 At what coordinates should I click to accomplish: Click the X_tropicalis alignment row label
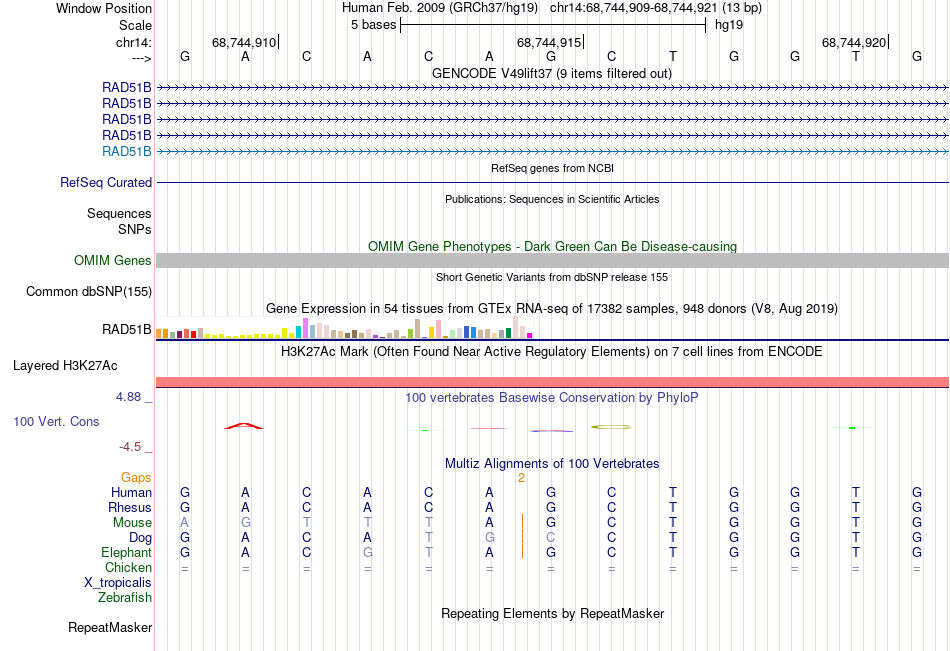118,583
